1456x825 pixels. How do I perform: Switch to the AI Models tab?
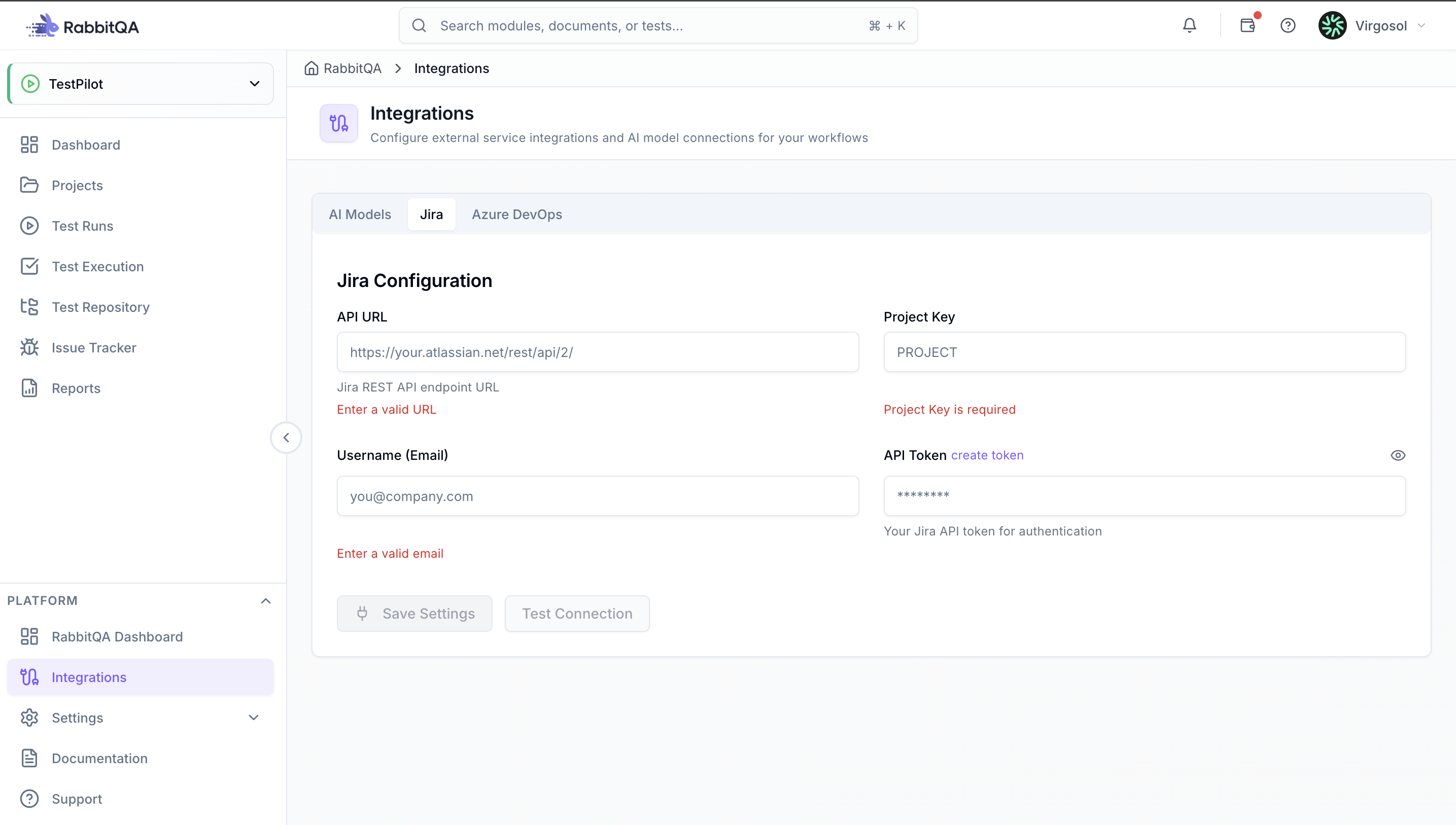(x=360, y=214)
